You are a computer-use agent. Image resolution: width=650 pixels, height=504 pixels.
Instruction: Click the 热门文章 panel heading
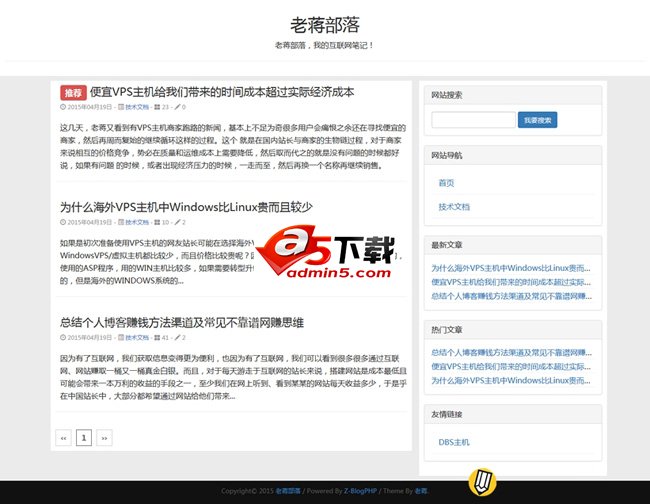click(513, 330)
